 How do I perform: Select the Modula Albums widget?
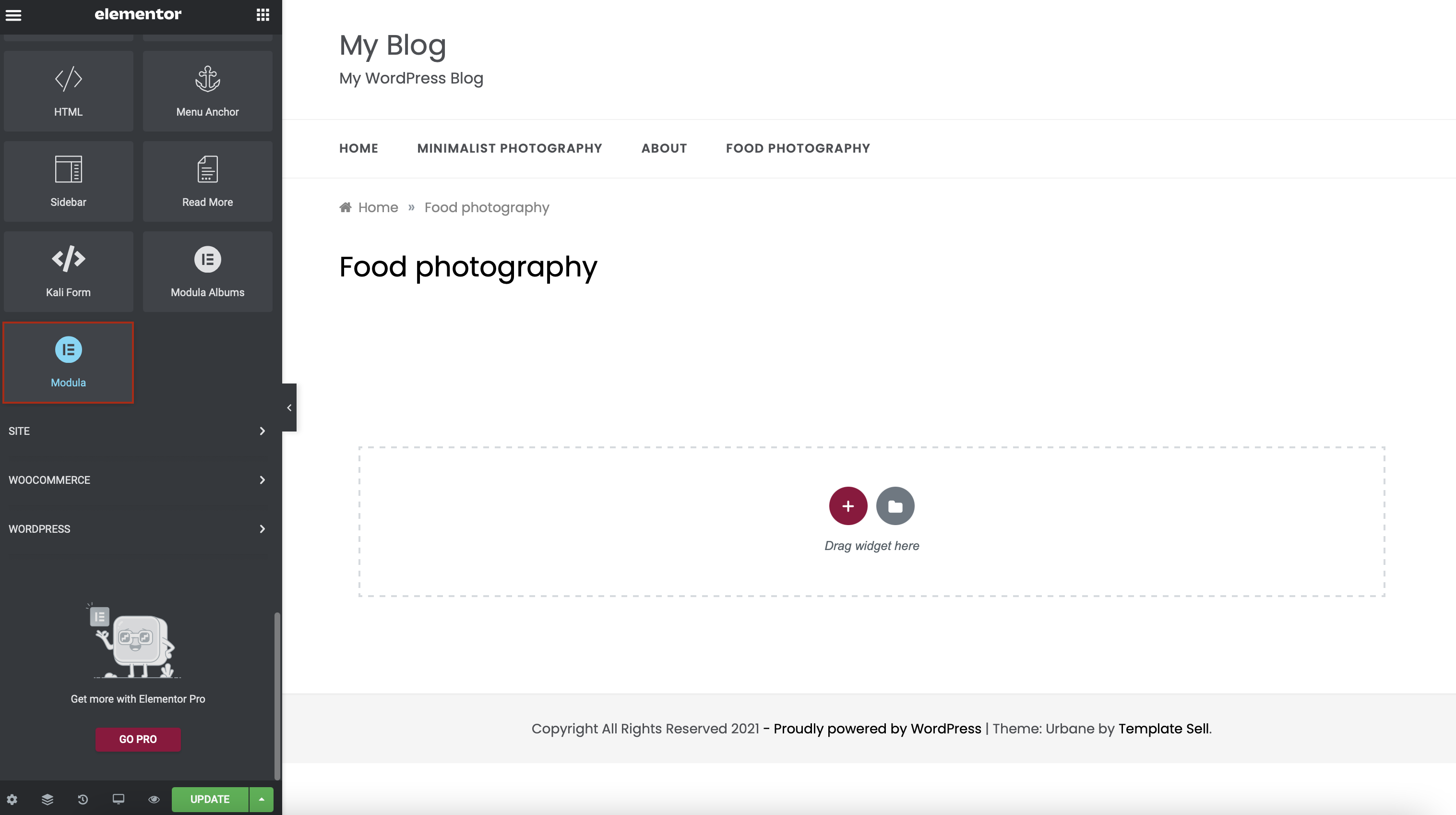[207, 271]
